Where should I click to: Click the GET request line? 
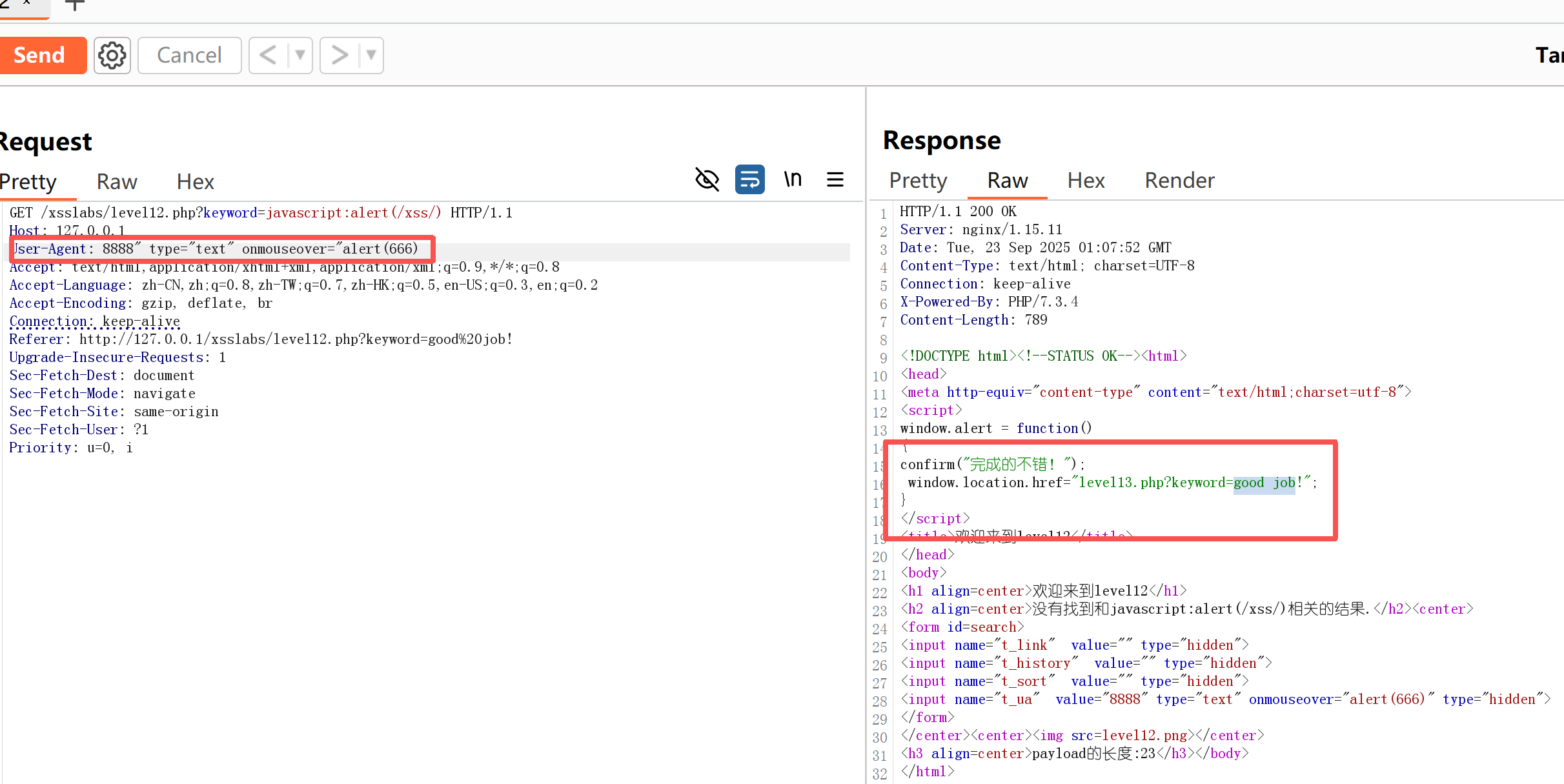[x=261, y=213]
